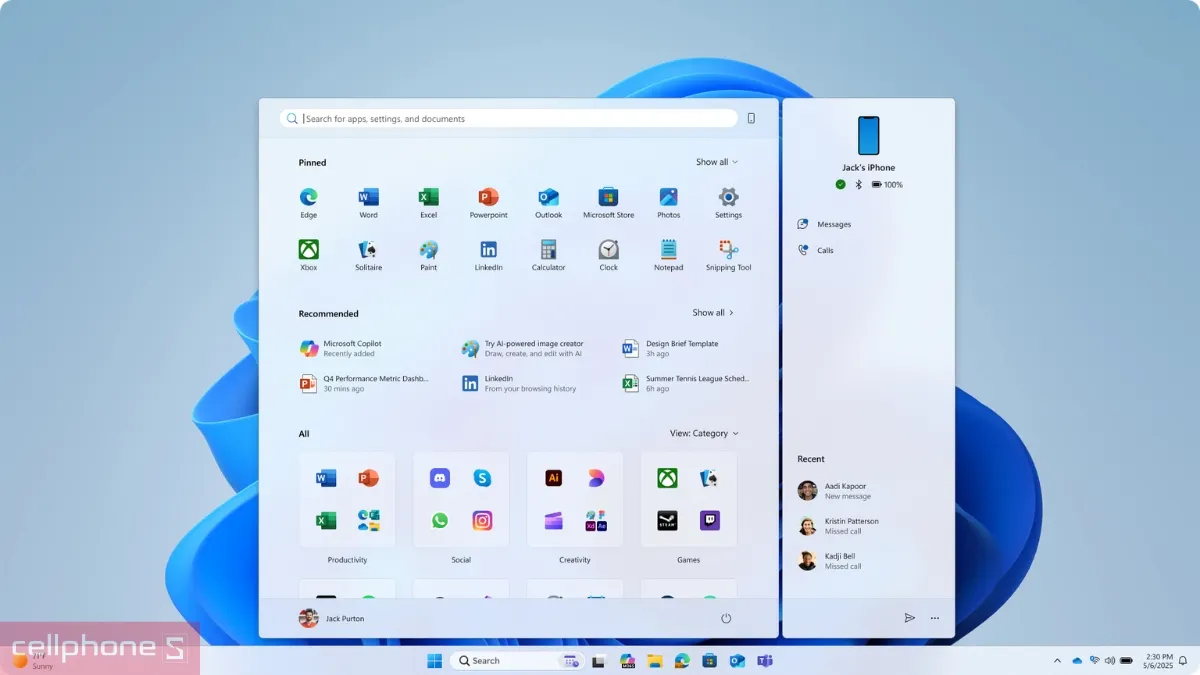Show hidden icons chevron in system tray

[x=1058, y=660]
